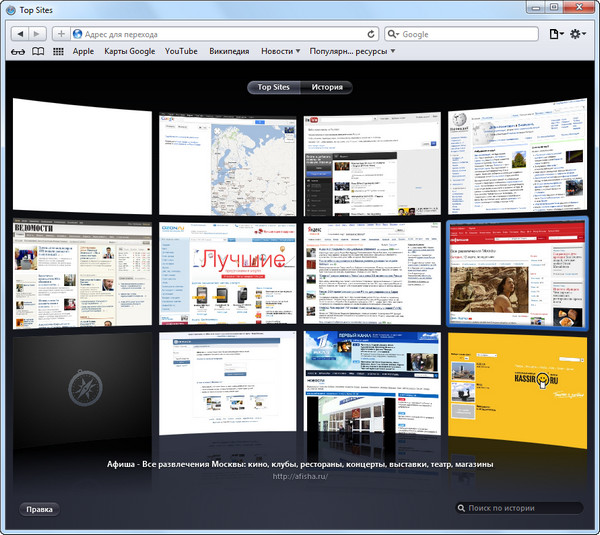This screenshot has height=535, width=600.
Task: Open Top Sites grid icon in bookmarks bar
Action: pyautogui.click(x=58, y=51)
